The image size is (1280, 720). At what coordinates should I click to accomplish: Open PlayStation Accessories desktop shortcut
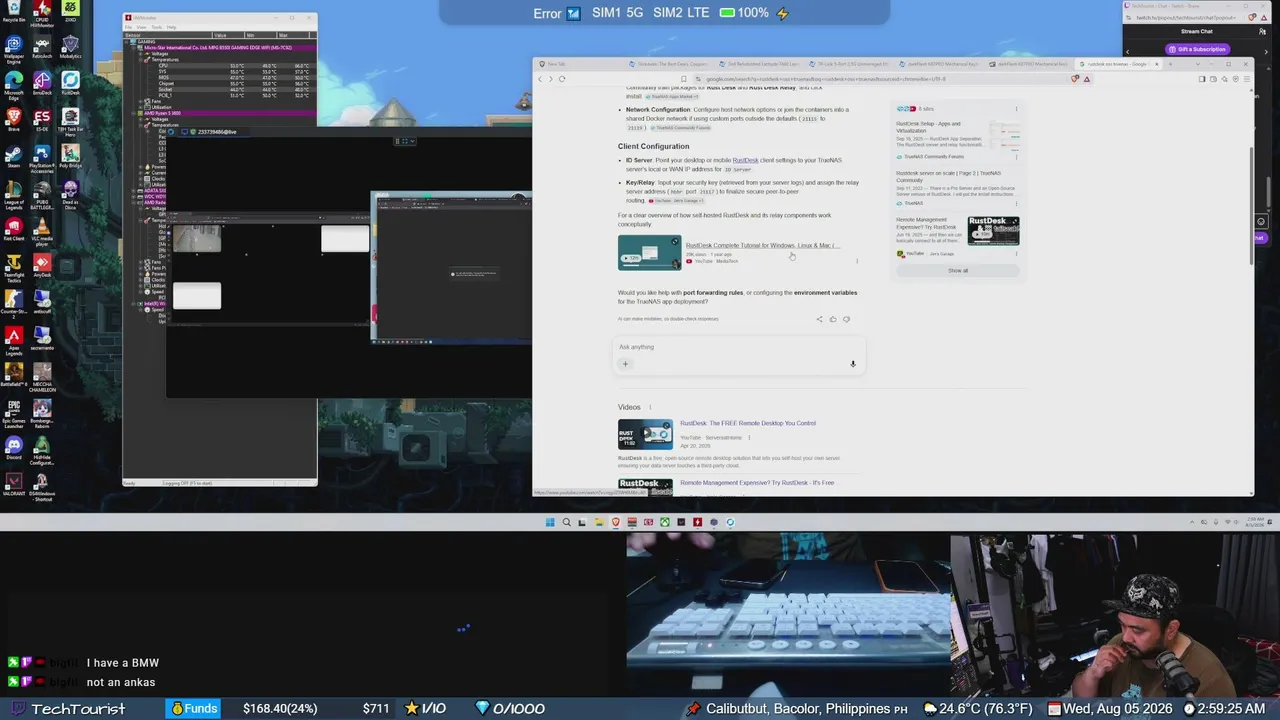(42, 160)
